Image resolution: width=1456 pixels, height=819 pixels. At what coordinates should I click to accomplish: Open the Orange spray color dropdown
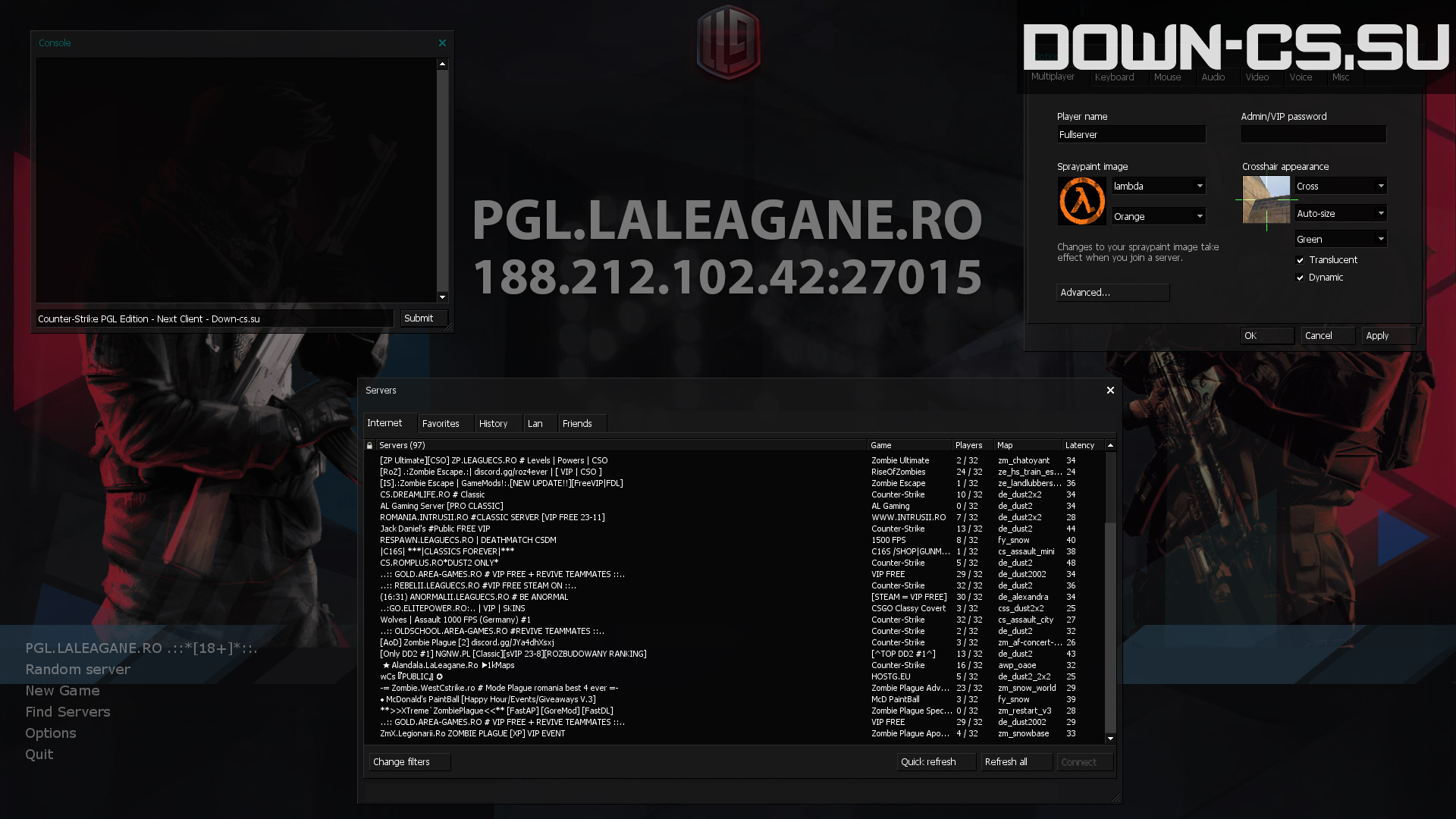(x=1159, y=217)
